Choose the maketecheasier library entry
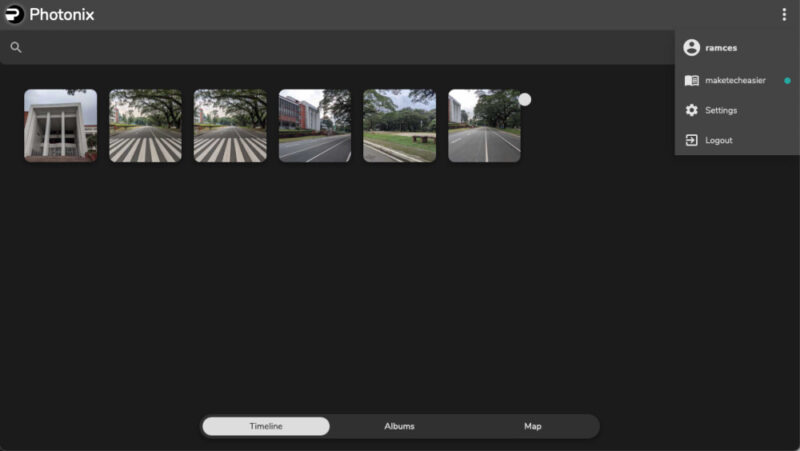The height and width of the screenshot is (451, 800). pyautogui.click(x=737, y=80)
